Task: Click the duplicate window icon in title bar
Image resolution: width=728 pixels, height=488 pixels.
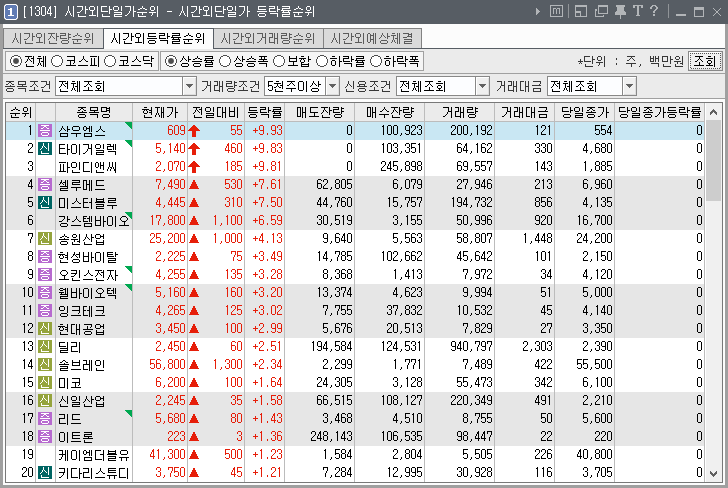Action: point(601,11)
